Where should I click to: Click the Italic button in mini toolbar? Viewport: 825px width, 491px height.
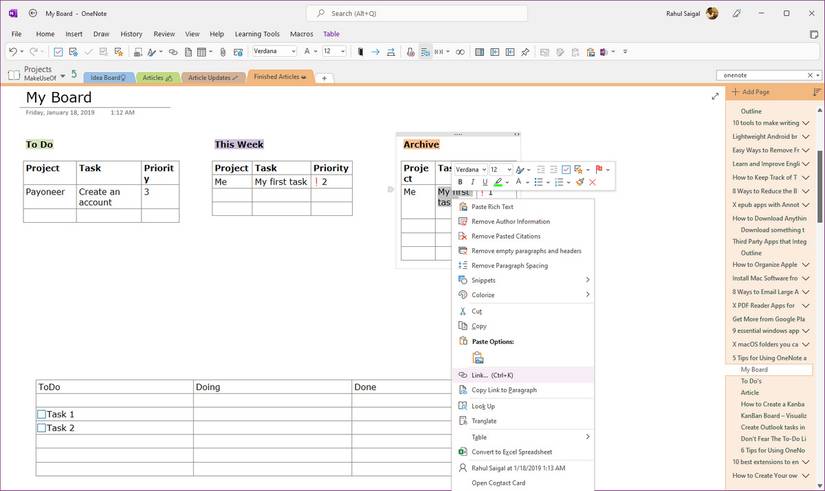(472, 182)
